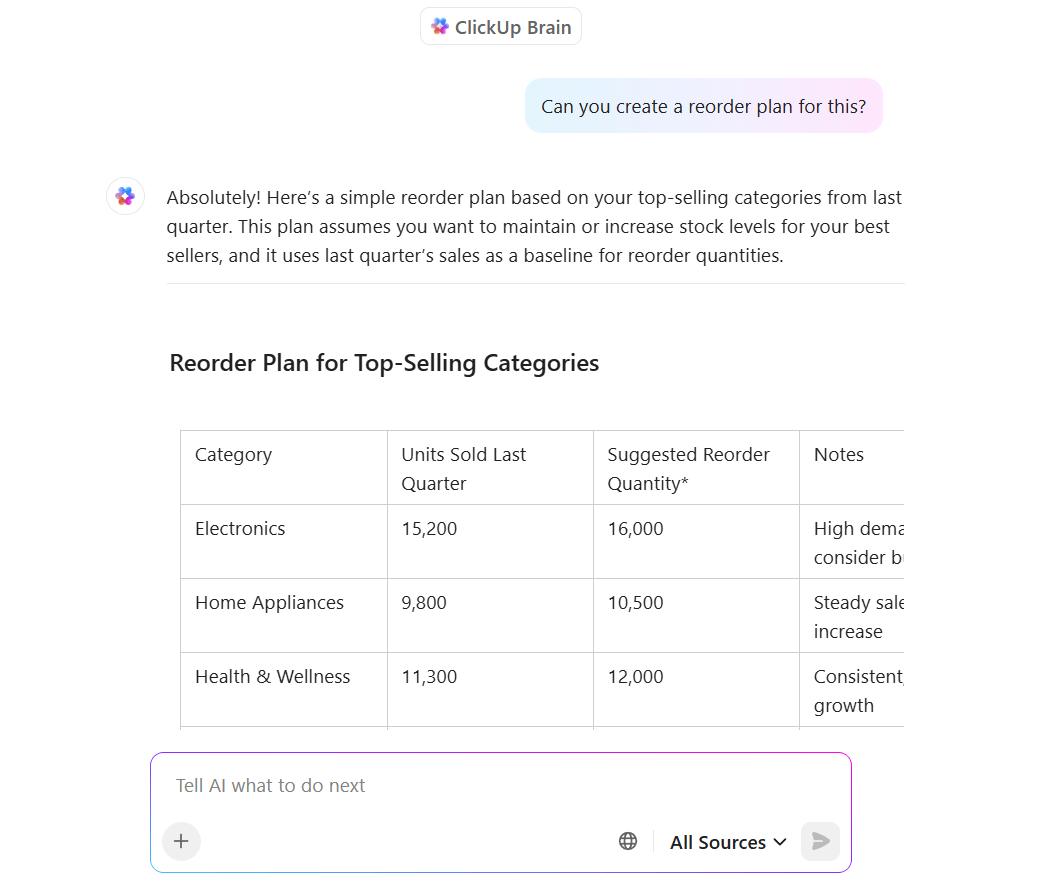This screenshot has height=891, width=1047.
Task: Click the Suggested Reorder Quantity header
Action: (x=688, y=468)
